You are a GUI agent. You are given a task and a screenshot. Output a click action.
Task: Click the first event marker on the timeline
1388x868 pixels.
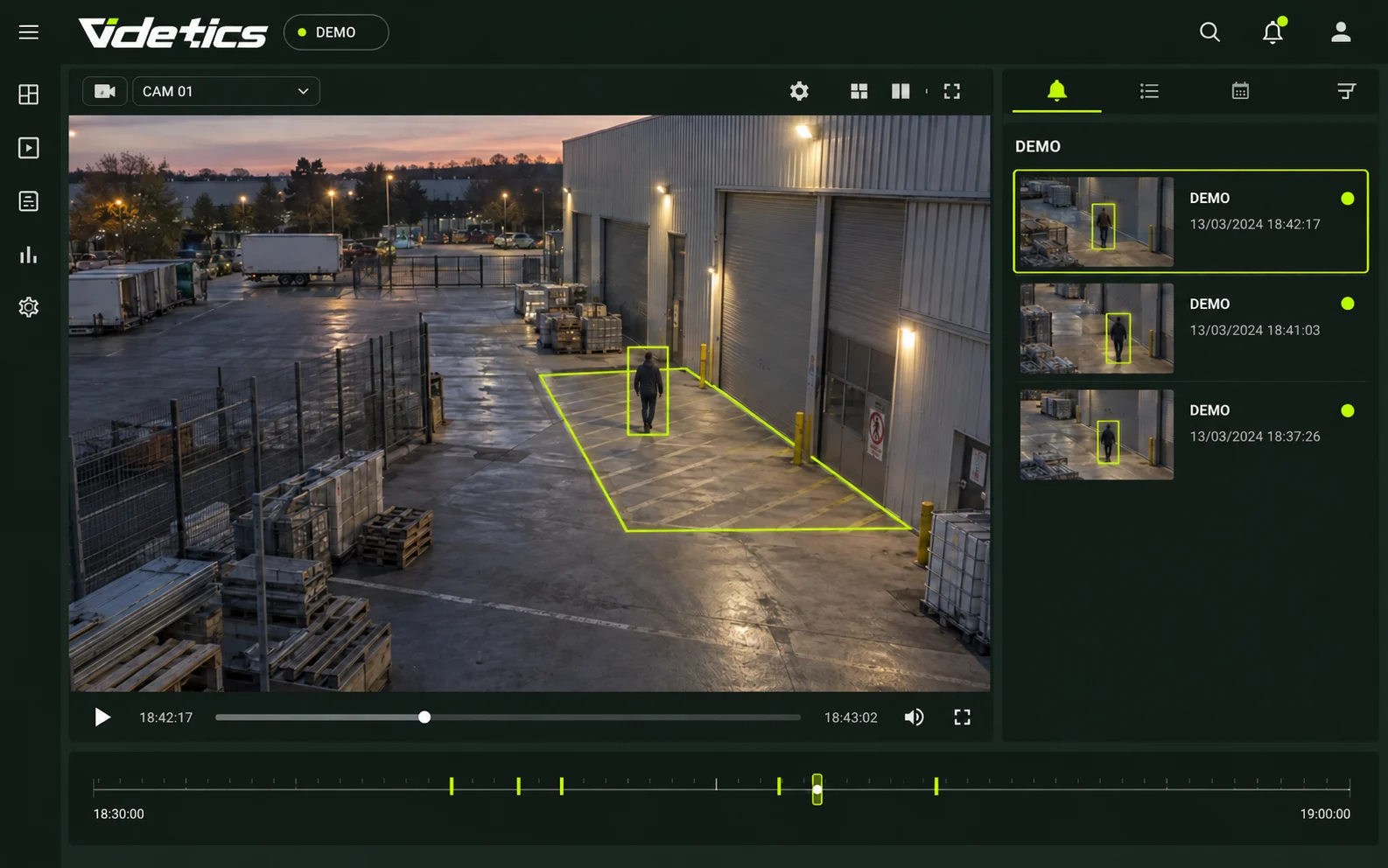pyautogui.click(x=452, y=786)
